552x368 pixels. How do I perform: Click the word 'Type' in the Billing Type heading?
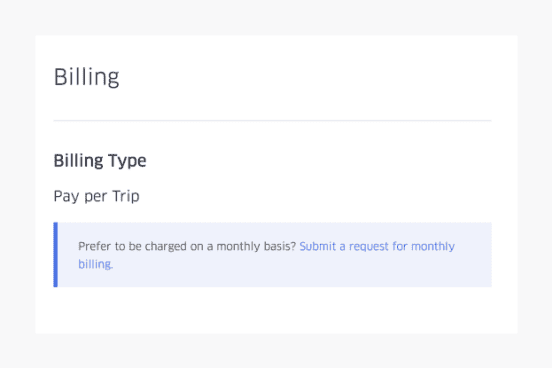127,162
